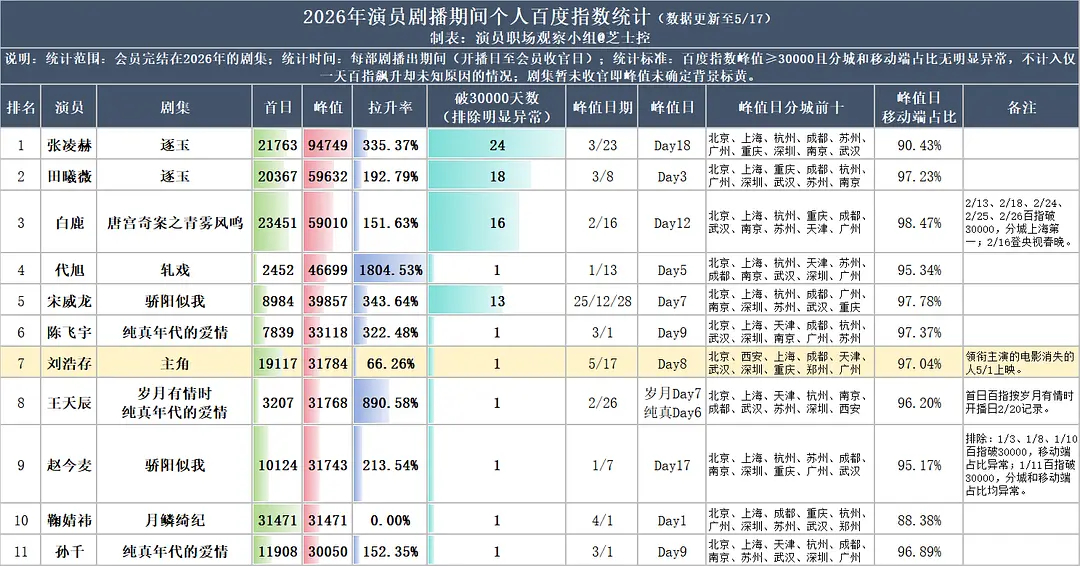Click actor name 田曦薇

coord(70,176)
